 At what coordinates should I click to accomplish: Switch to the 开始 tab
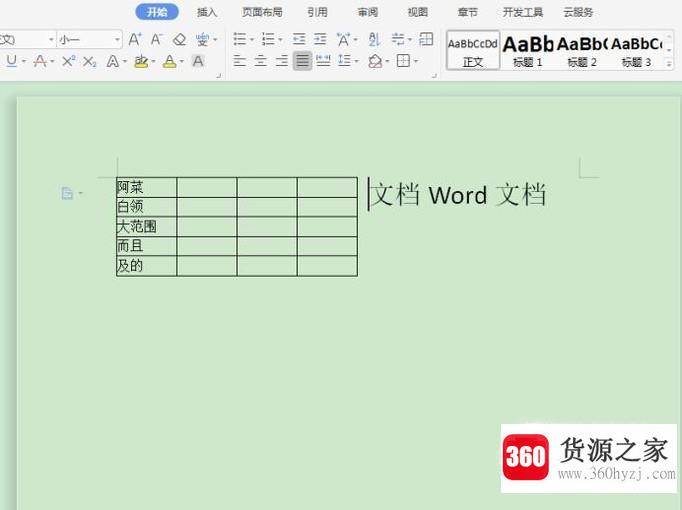pyautogui.click(x=157, y=12)
